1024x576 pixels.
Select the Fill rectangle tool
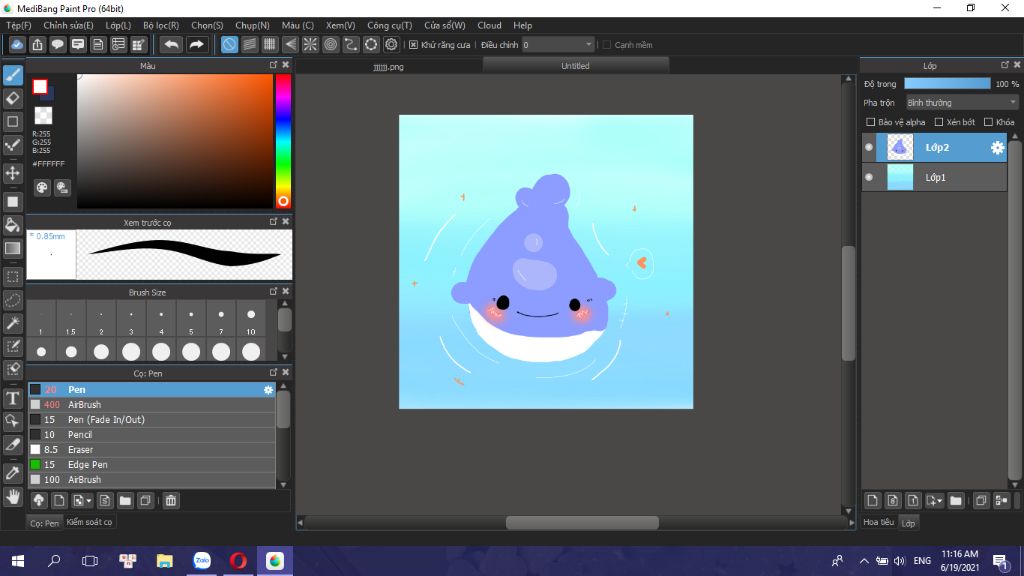pos(13,202)
